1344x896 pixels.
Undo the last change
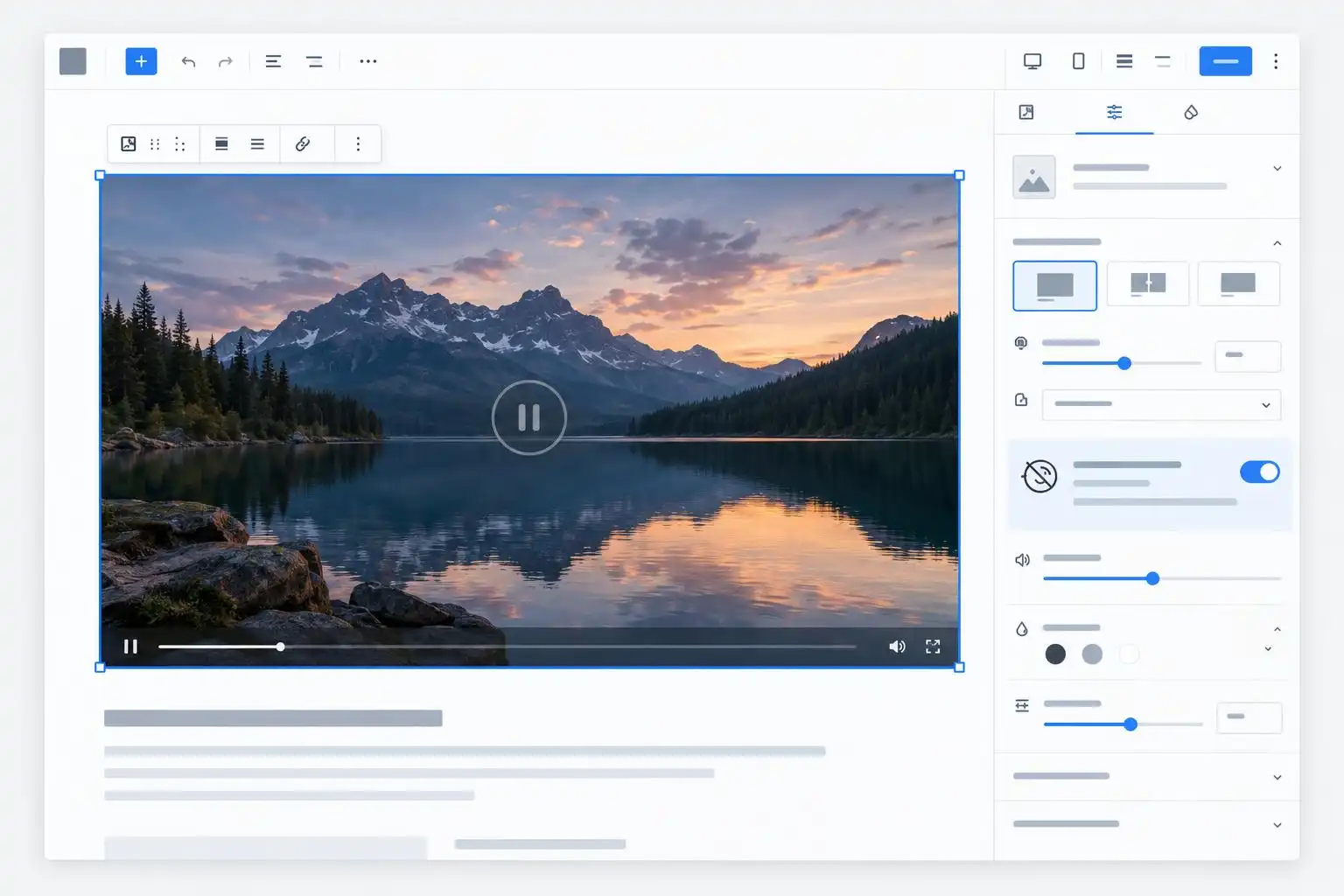click(x=188, y=61)
